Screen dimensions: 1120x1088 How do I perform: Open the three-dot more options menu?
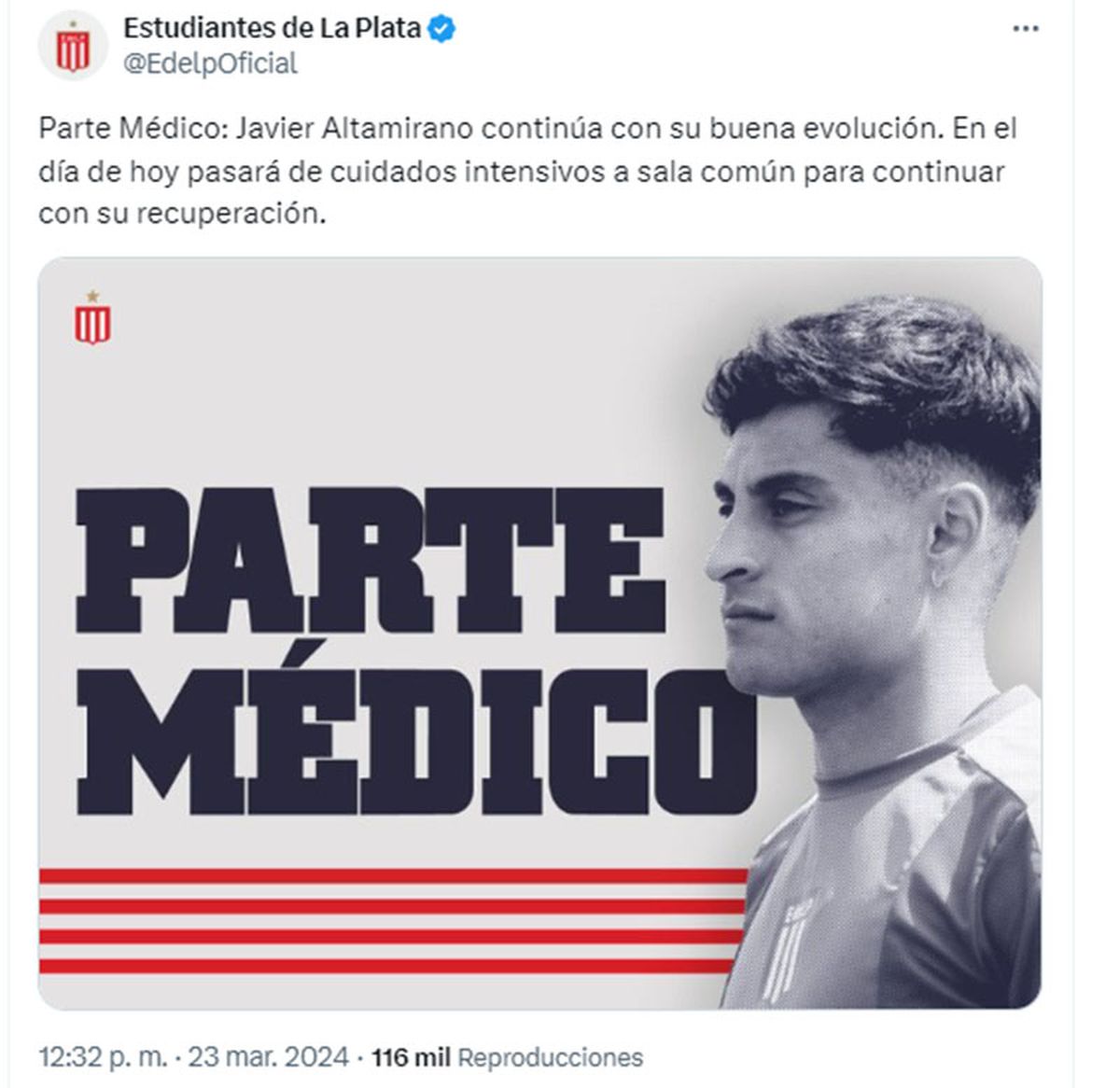coord(1026,29)
